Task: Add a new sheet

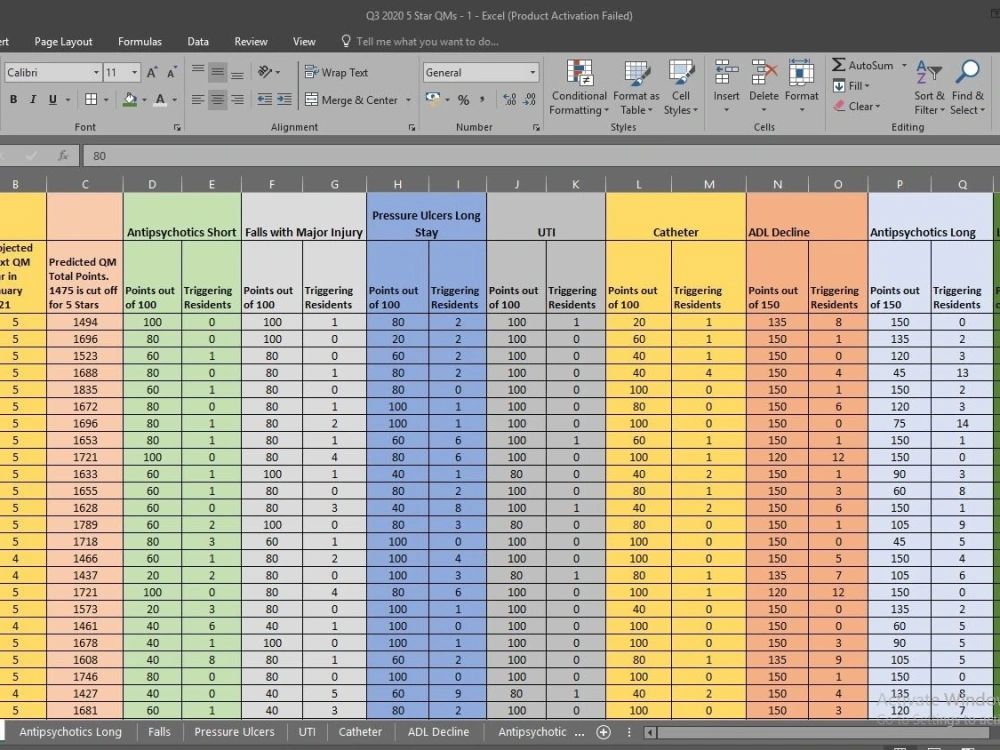Action: click(603, 732)
